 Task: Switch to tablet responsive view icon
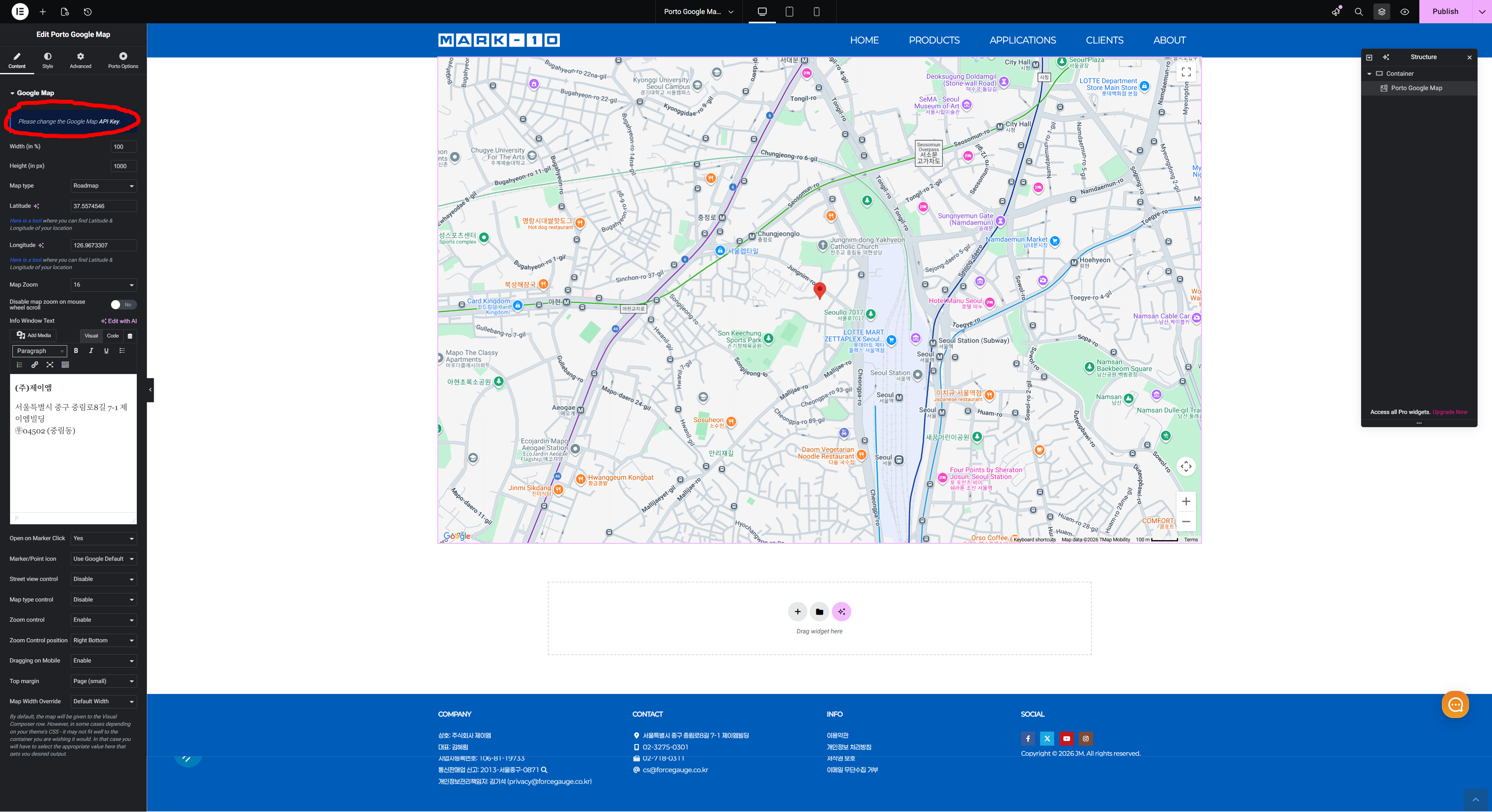point(789,12)
